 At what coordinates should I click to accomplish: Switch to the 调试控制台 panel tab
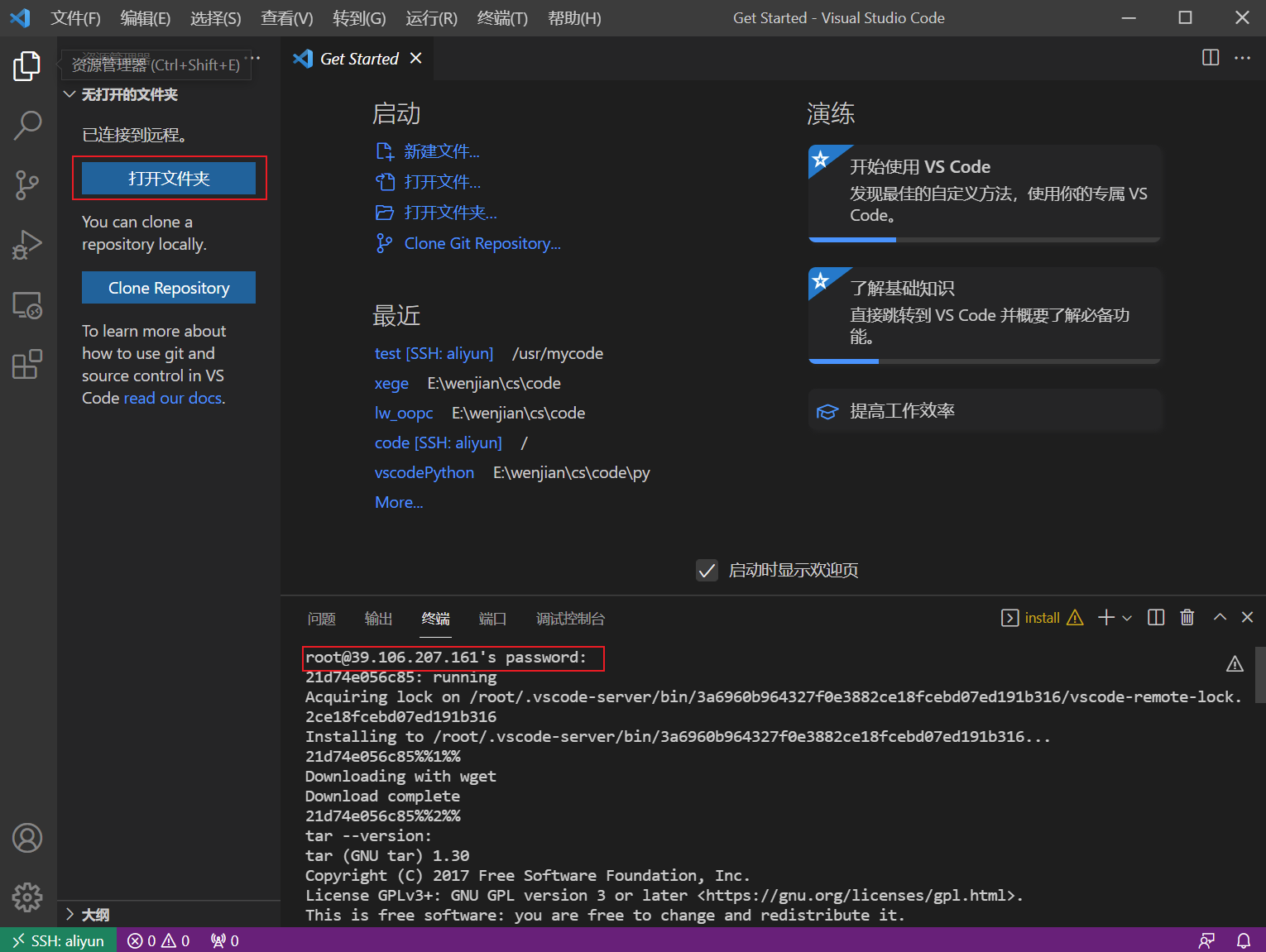(x=570, y=619)
